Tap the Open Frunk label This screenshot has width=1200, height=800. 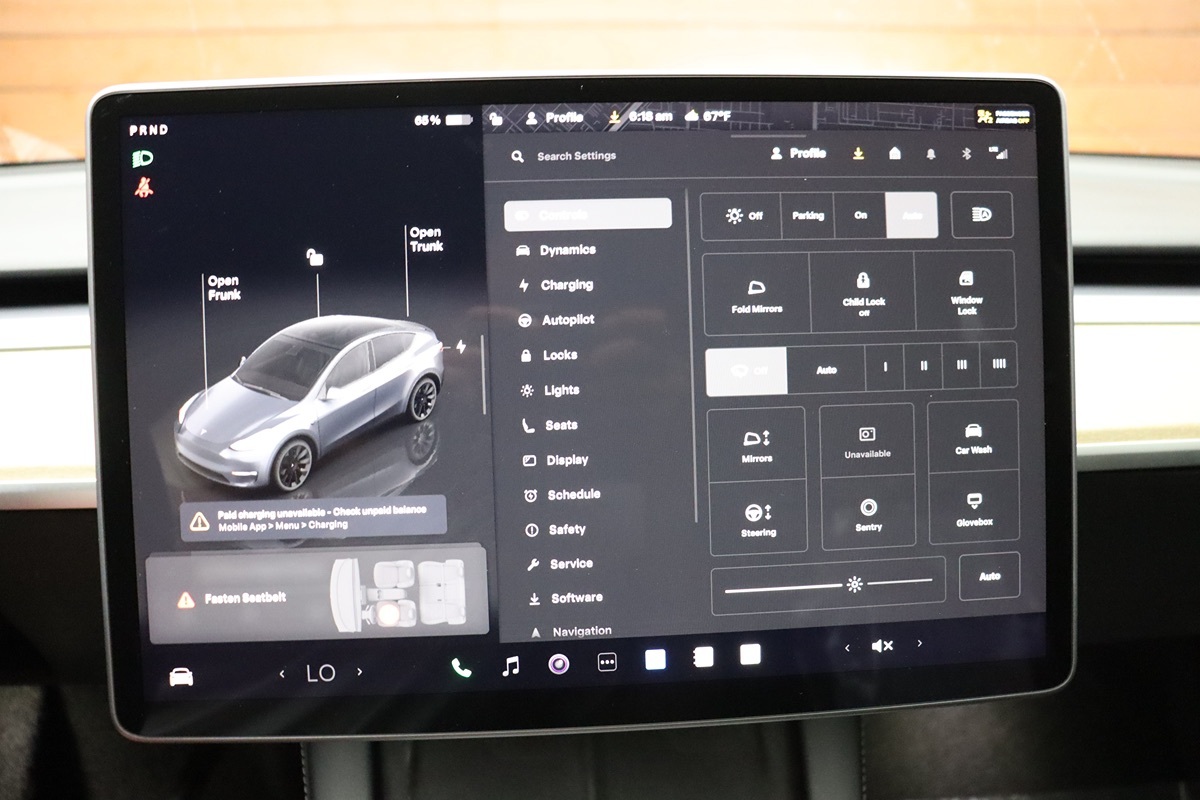223,288
